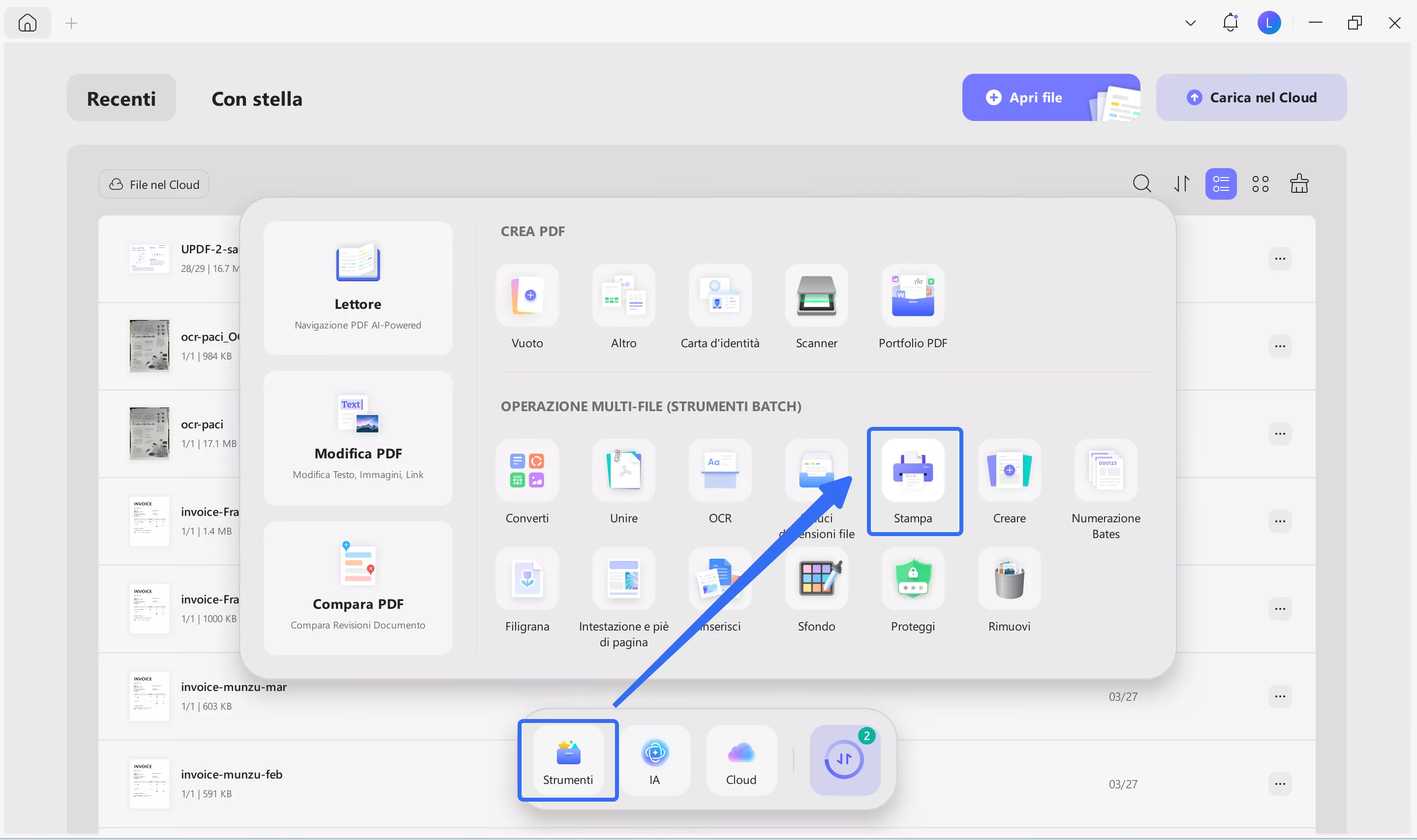Open the invoice-munzu-mar file thumbnail
Screen dimensions: 1417x840
[149, 696]
